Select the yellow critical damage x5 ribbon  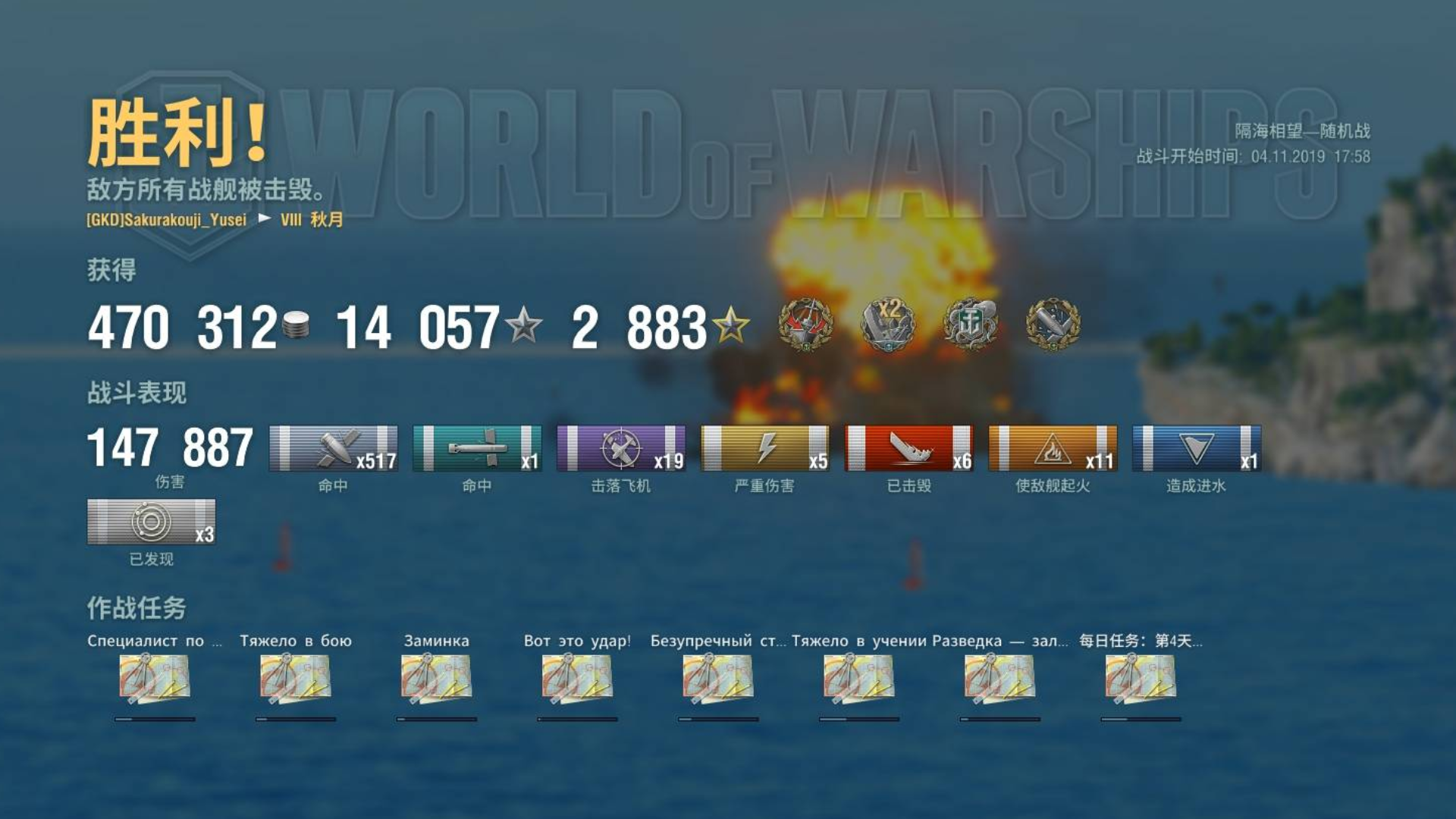pos(764,448)
